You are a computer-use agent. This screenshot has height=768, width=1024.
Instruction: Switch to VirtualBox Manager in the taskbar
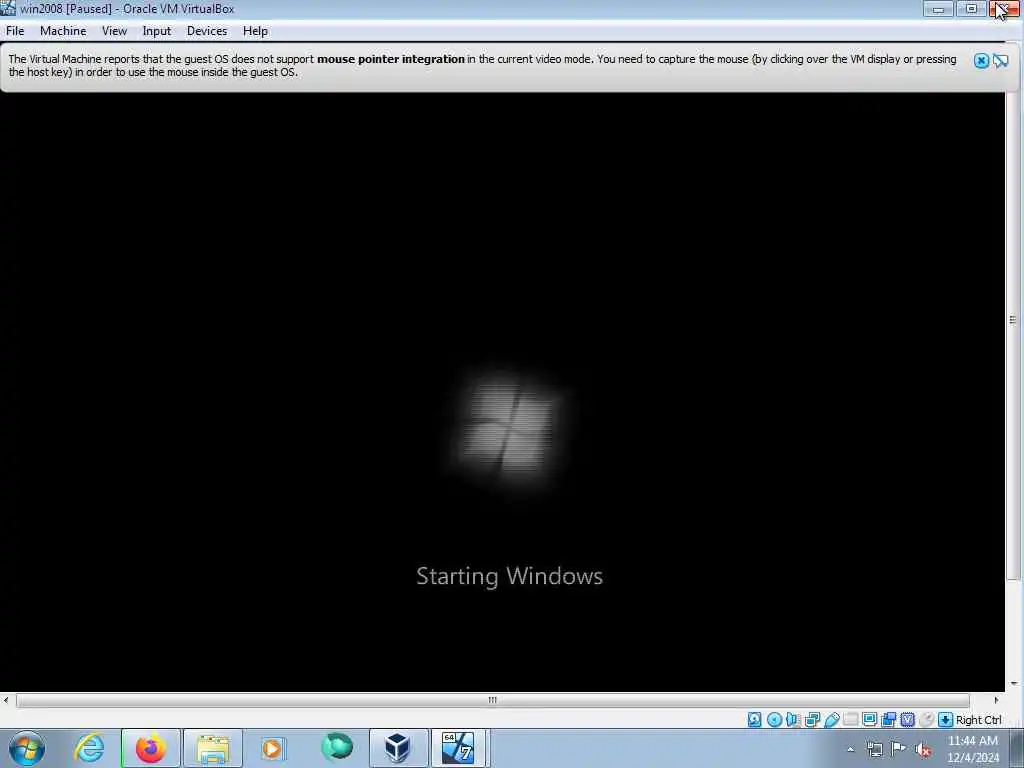[398, 748]
